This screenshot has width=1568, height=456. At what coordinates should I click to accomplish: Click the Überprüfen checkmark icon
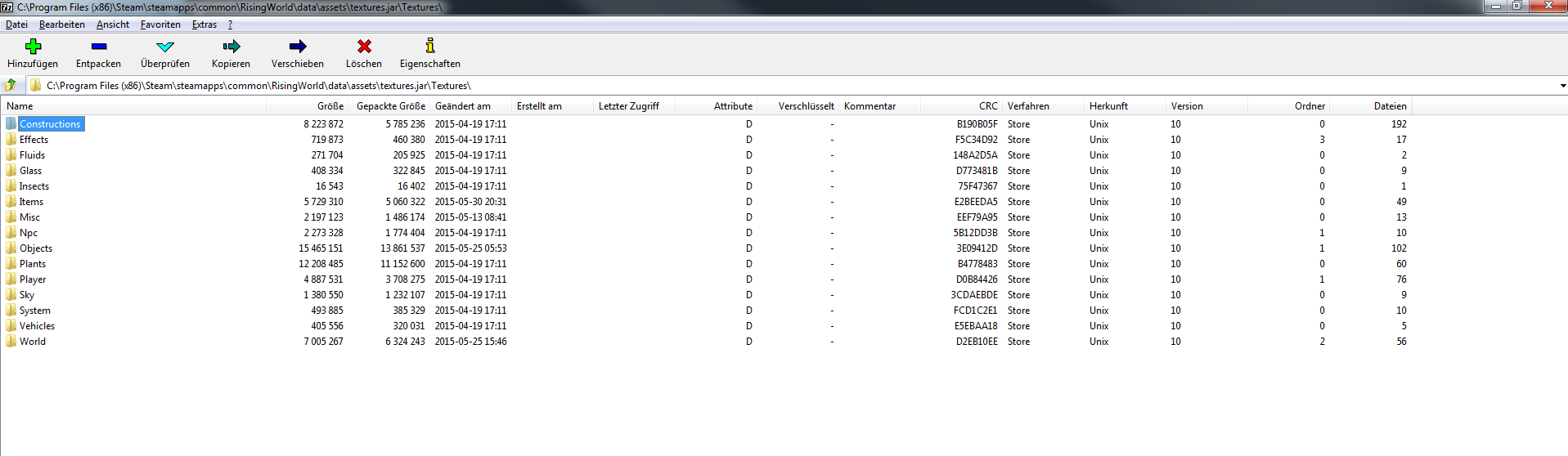tap(165, 47)
